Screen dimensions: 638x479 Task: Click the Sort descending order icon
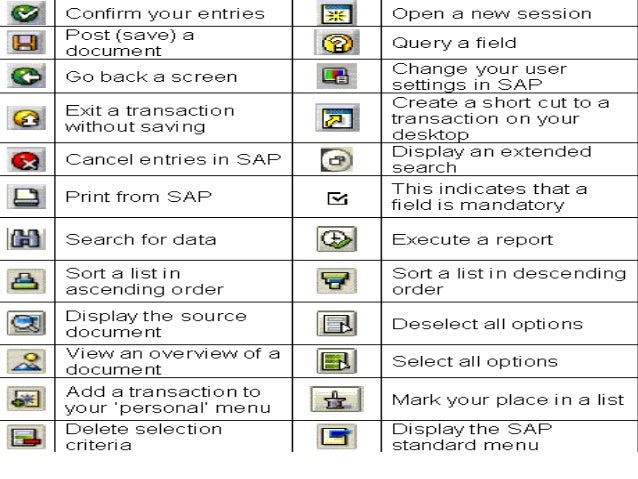point(336,281)
